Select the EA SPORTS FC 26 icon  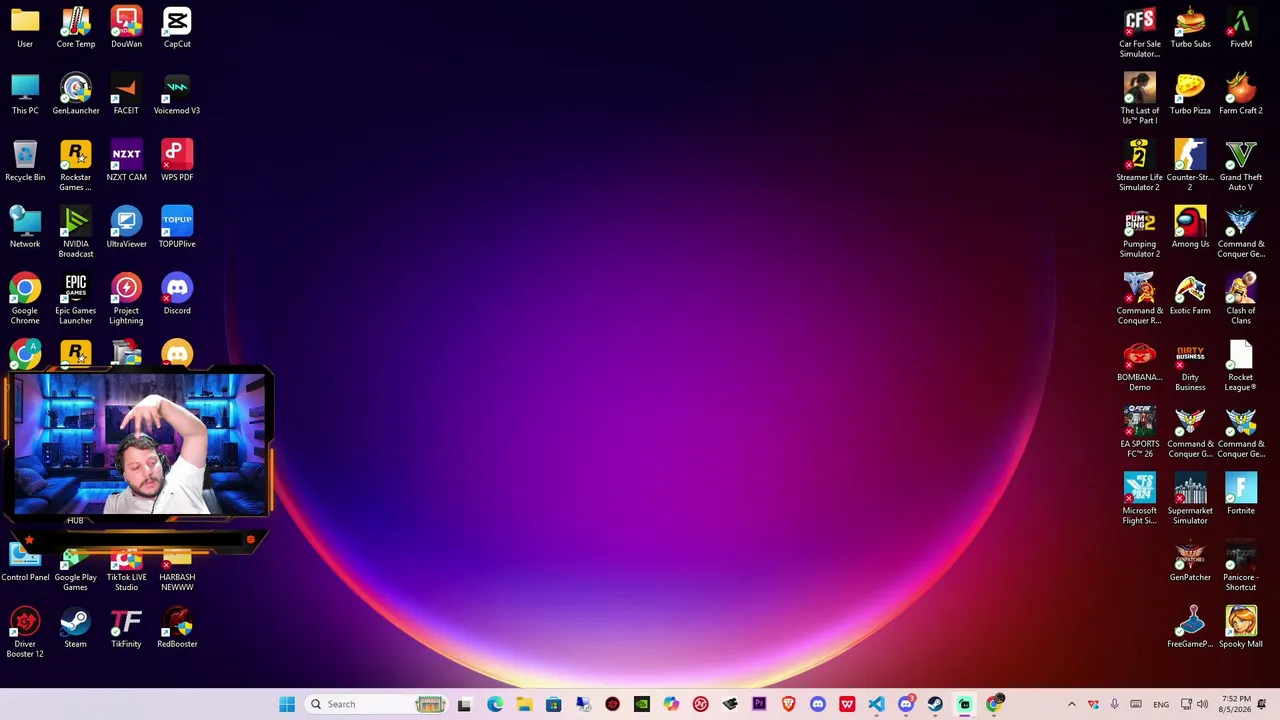[x=1140, y=433]
